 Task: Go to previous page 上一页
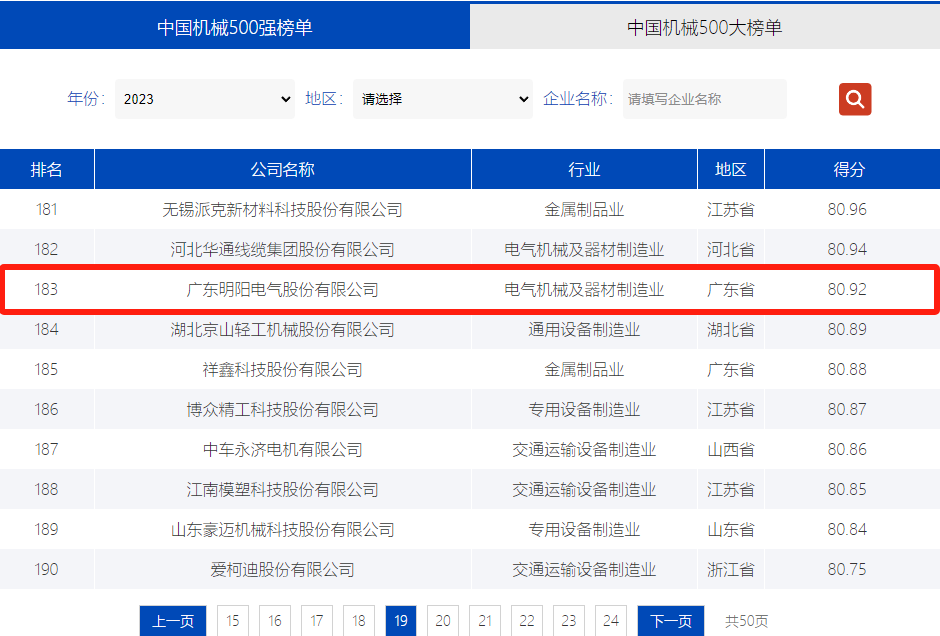(173, 620)
